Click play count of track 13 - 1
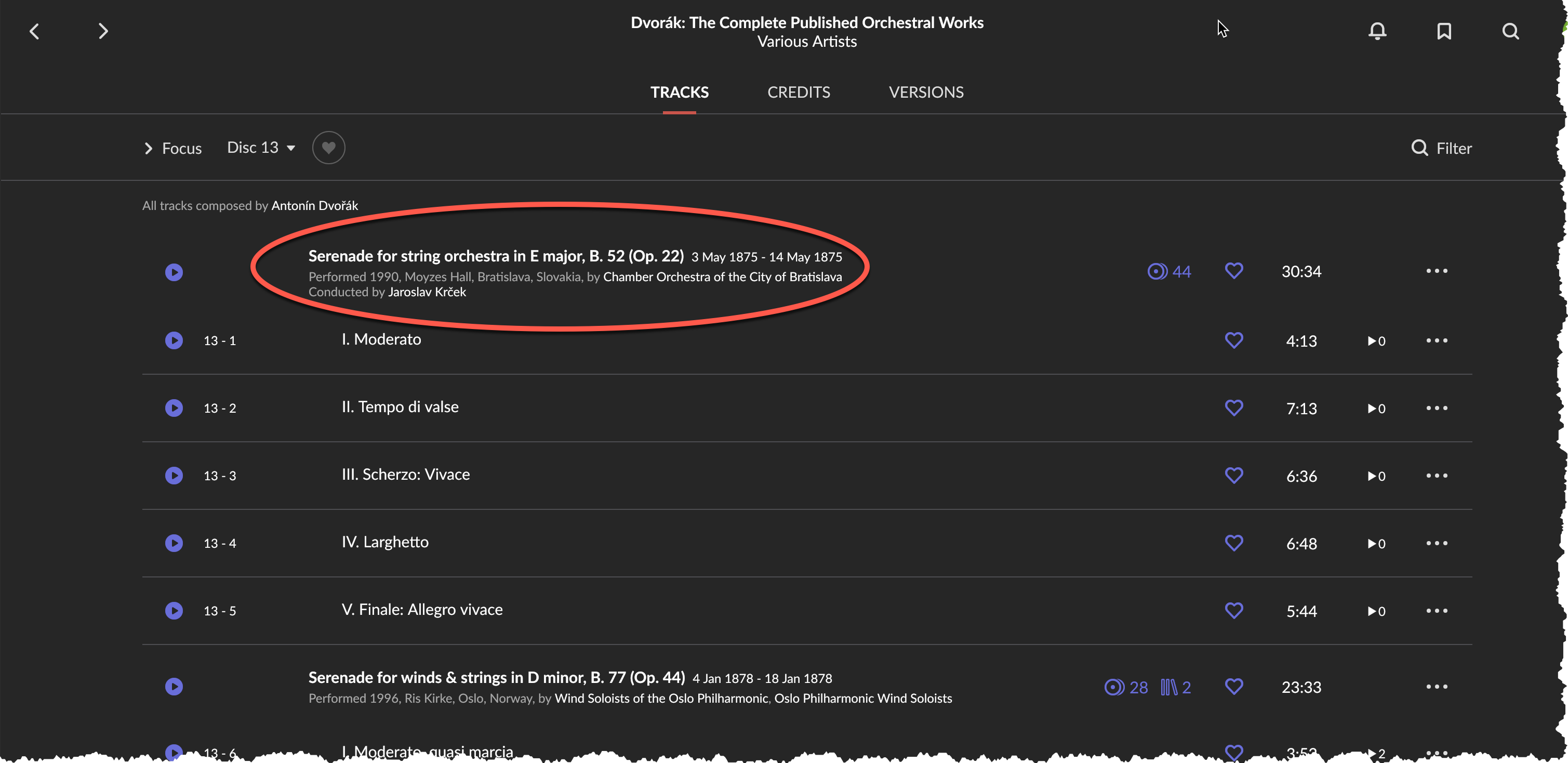 point(1377,340)
